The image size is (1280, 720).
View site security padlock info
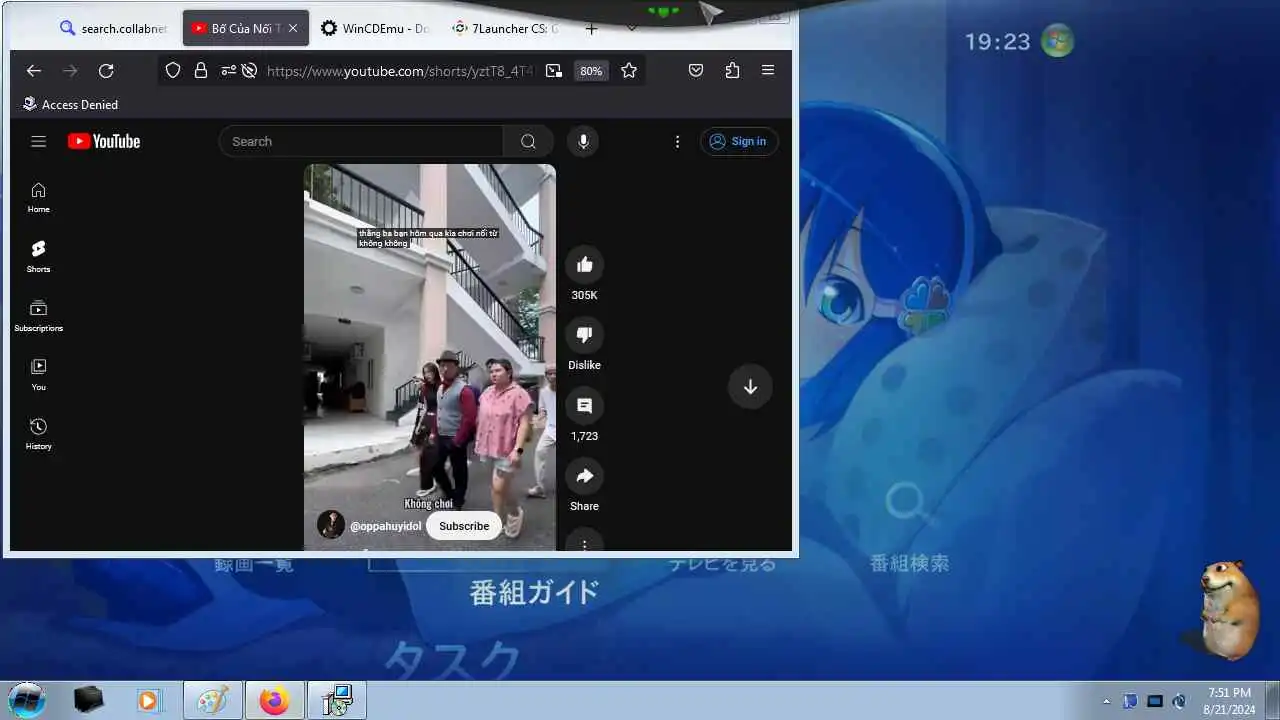tap(201, 71)
